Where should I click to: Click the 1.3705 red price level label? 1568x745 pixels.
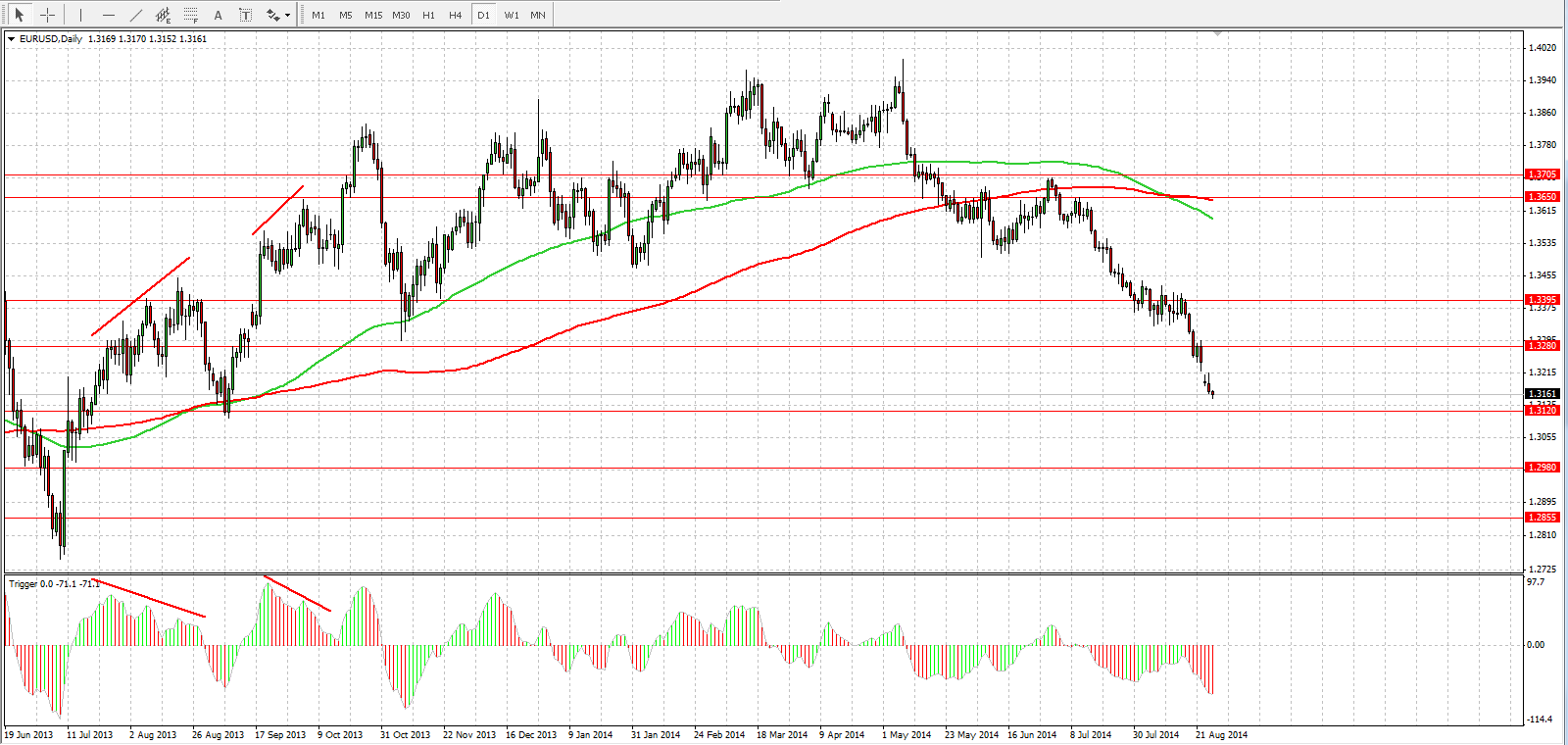[1542, 174]
